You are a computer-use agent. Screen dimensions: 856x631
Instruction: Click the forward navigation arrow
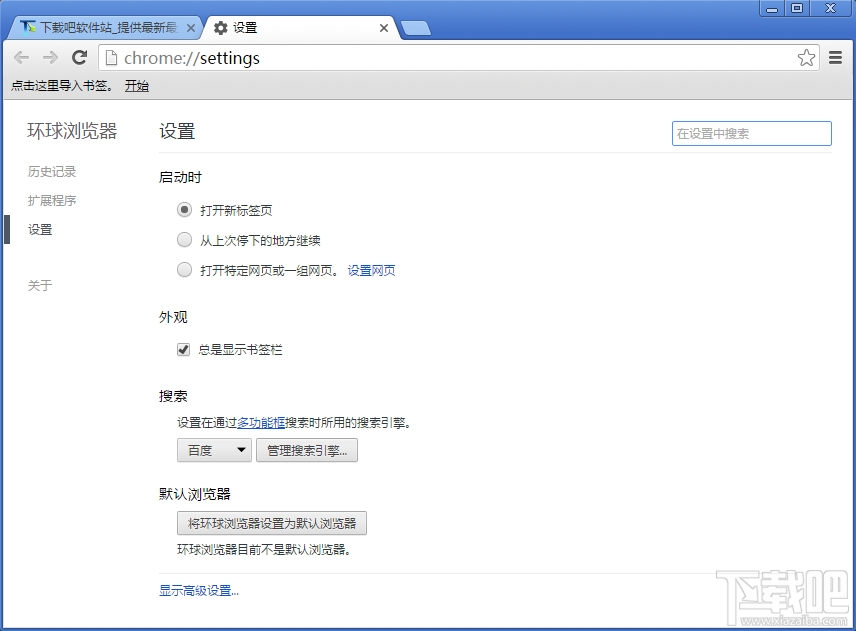[50, 57]
